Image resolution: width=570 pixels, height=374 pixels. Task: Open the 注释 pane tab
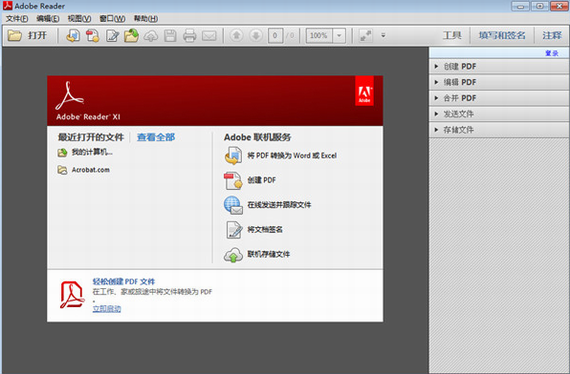[552, 35]
